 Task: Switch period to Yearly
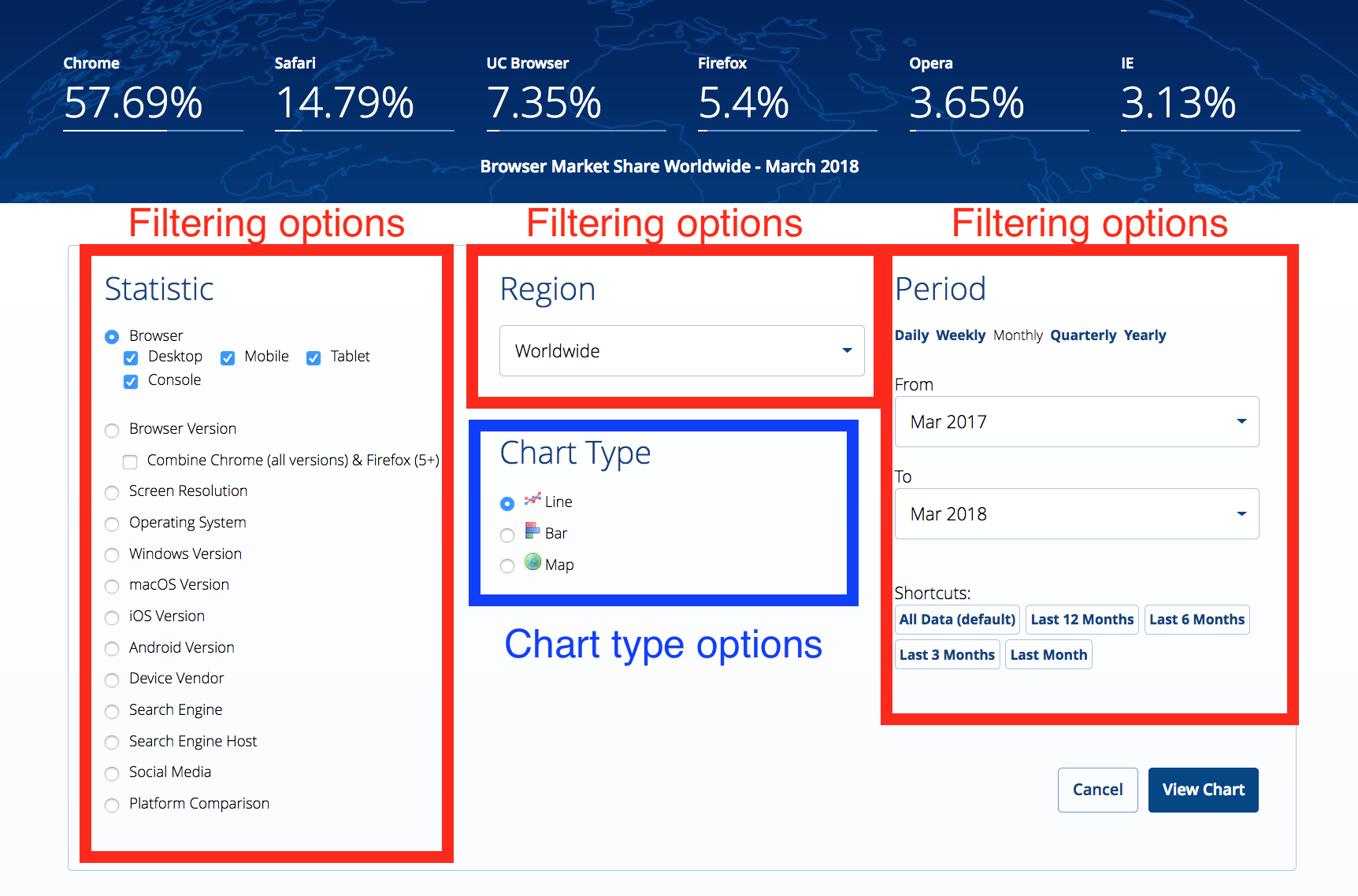1145,335
